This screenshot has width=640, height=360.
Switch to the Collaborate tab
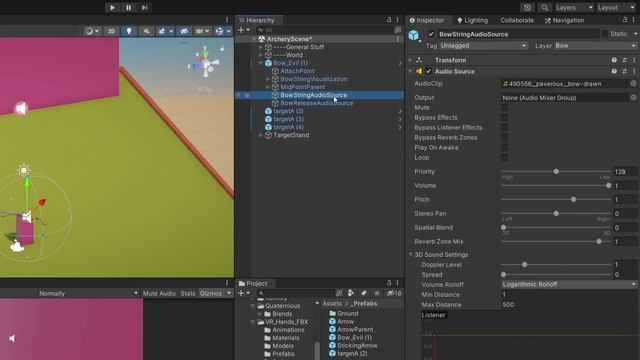point(517,20)
